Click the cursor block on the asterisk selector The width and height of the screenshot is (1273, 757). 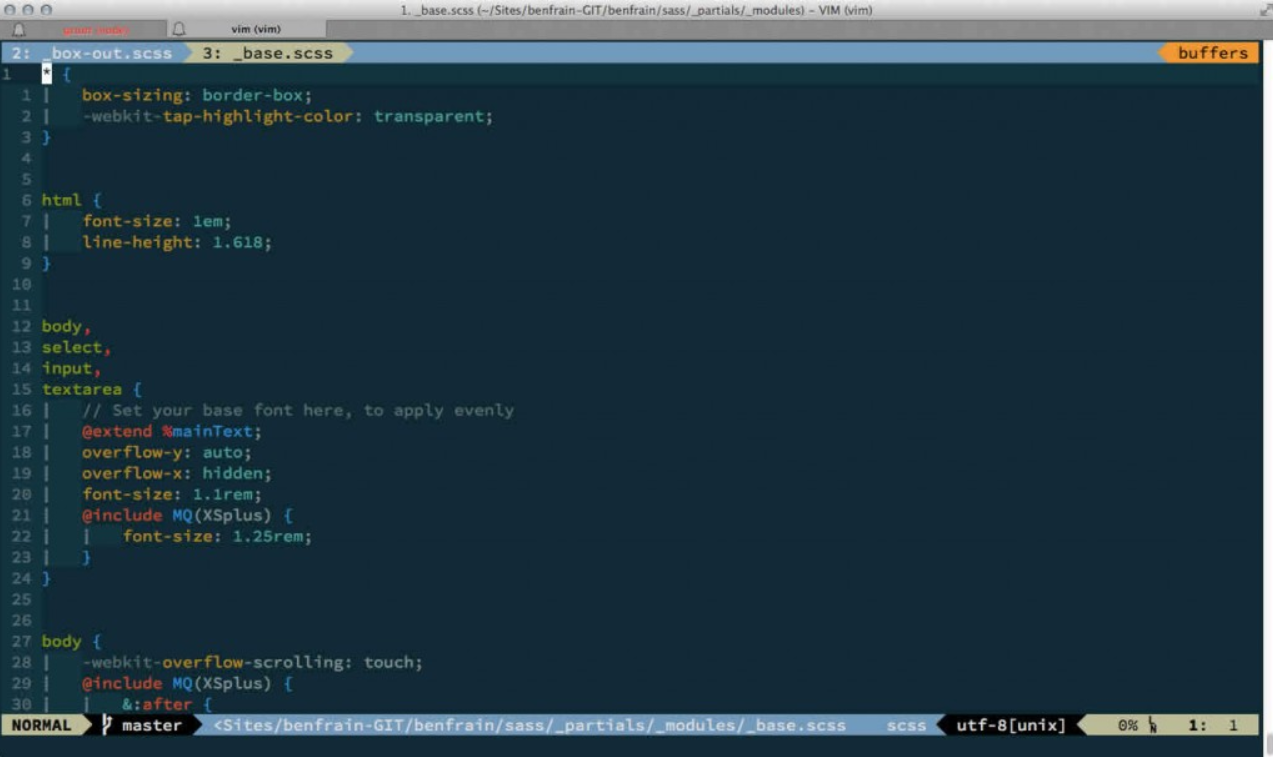[46, 74]
